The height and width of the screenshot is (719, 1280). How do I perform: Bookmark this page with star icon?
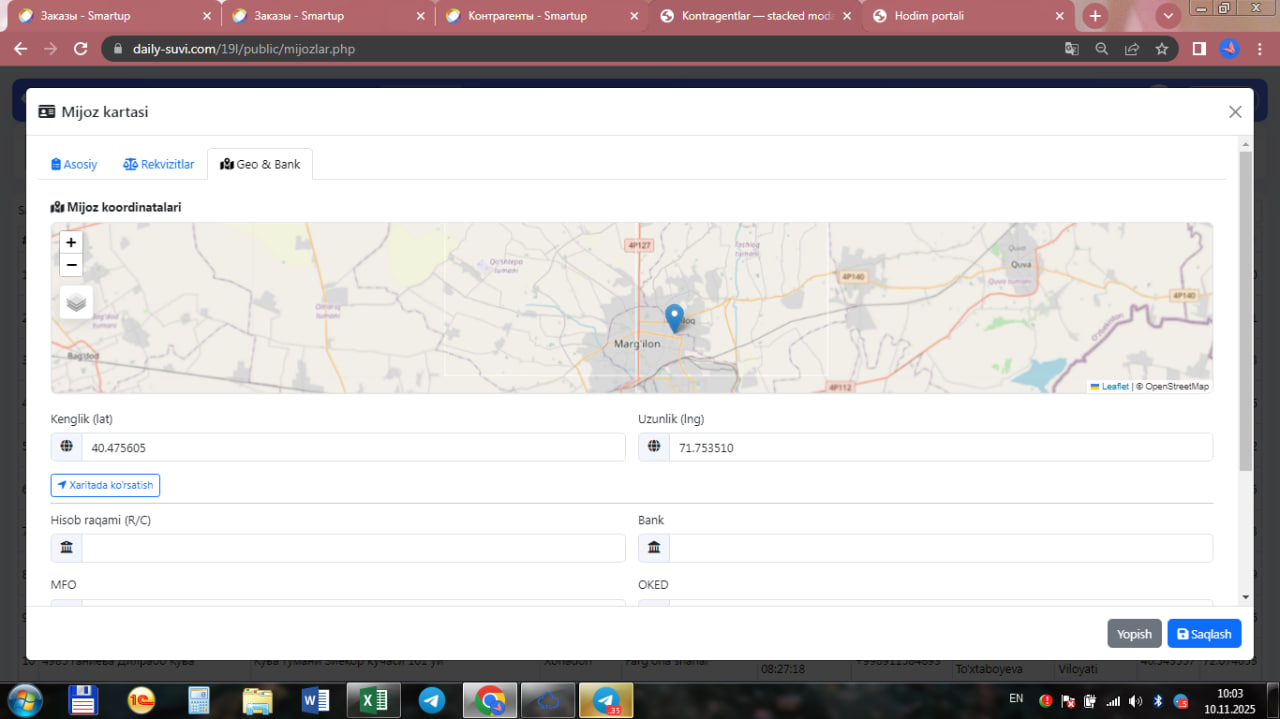click(1161, 49)
